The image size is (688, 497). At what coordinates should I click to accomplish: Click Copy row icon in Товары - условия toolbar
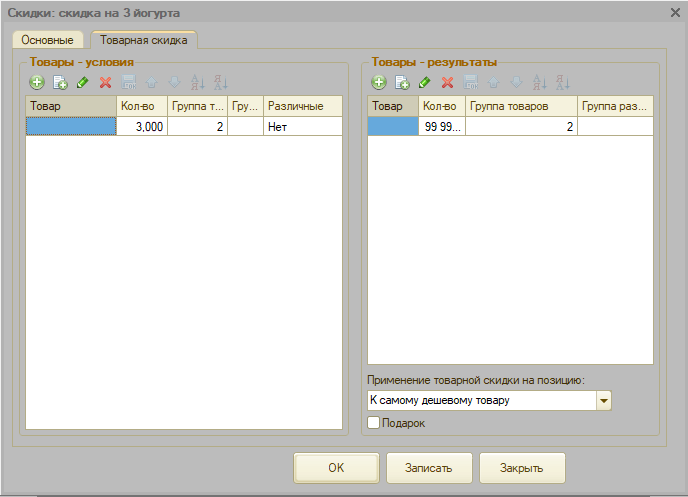60,82
